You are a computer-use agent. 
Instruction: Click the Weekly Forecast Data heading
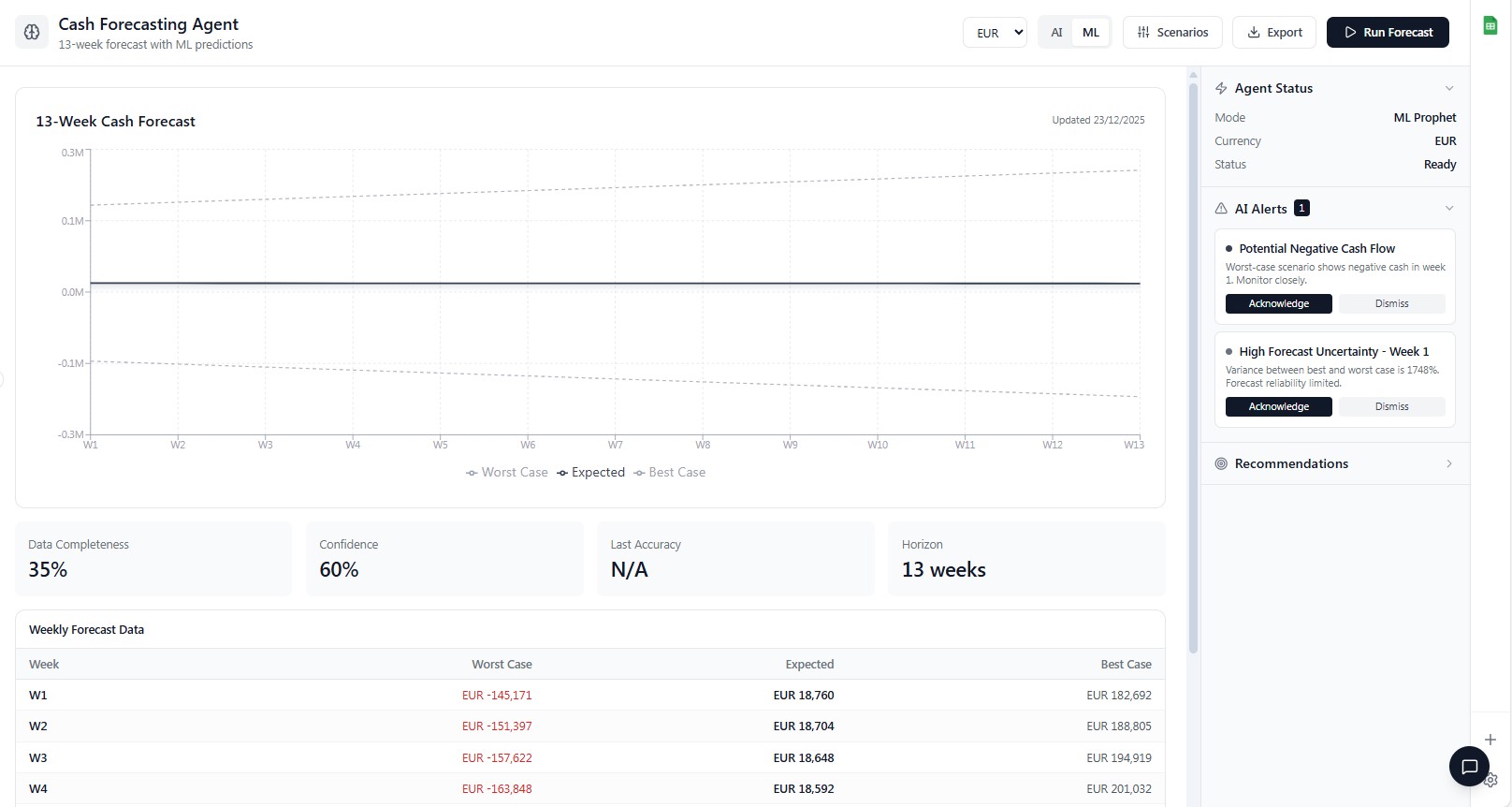click(x=86, y=629)
